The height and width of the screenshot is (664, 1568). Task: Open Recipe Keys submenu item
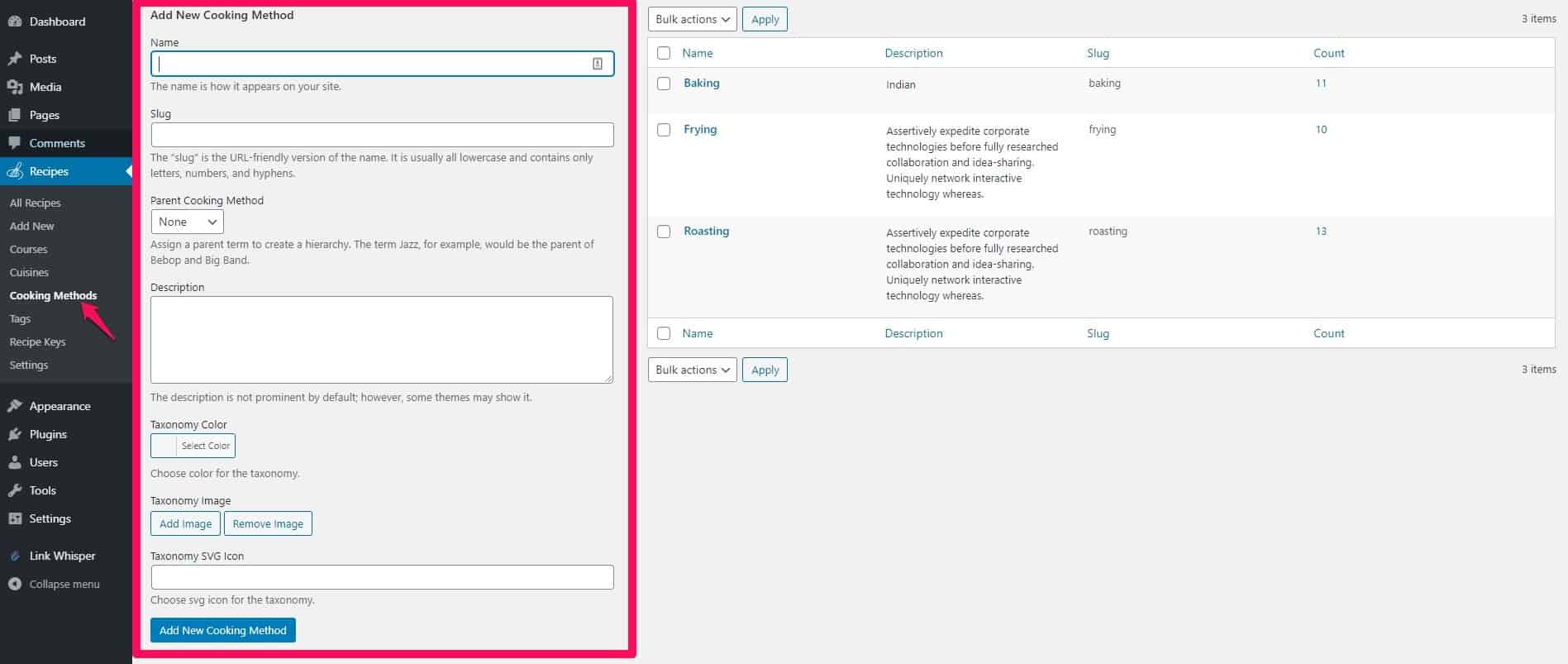38,342
